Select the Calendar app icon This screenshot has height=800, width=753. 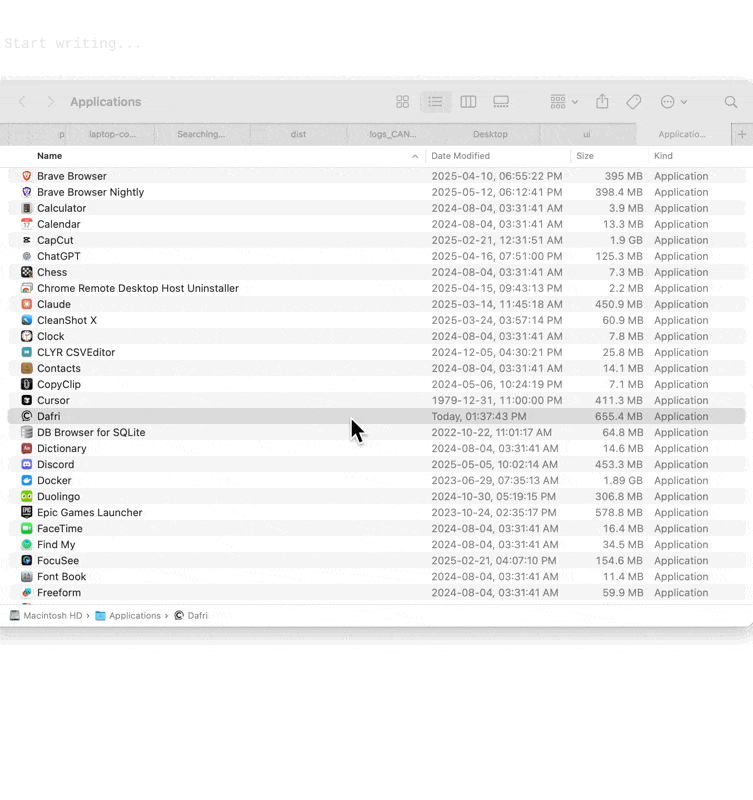point(27,224)
